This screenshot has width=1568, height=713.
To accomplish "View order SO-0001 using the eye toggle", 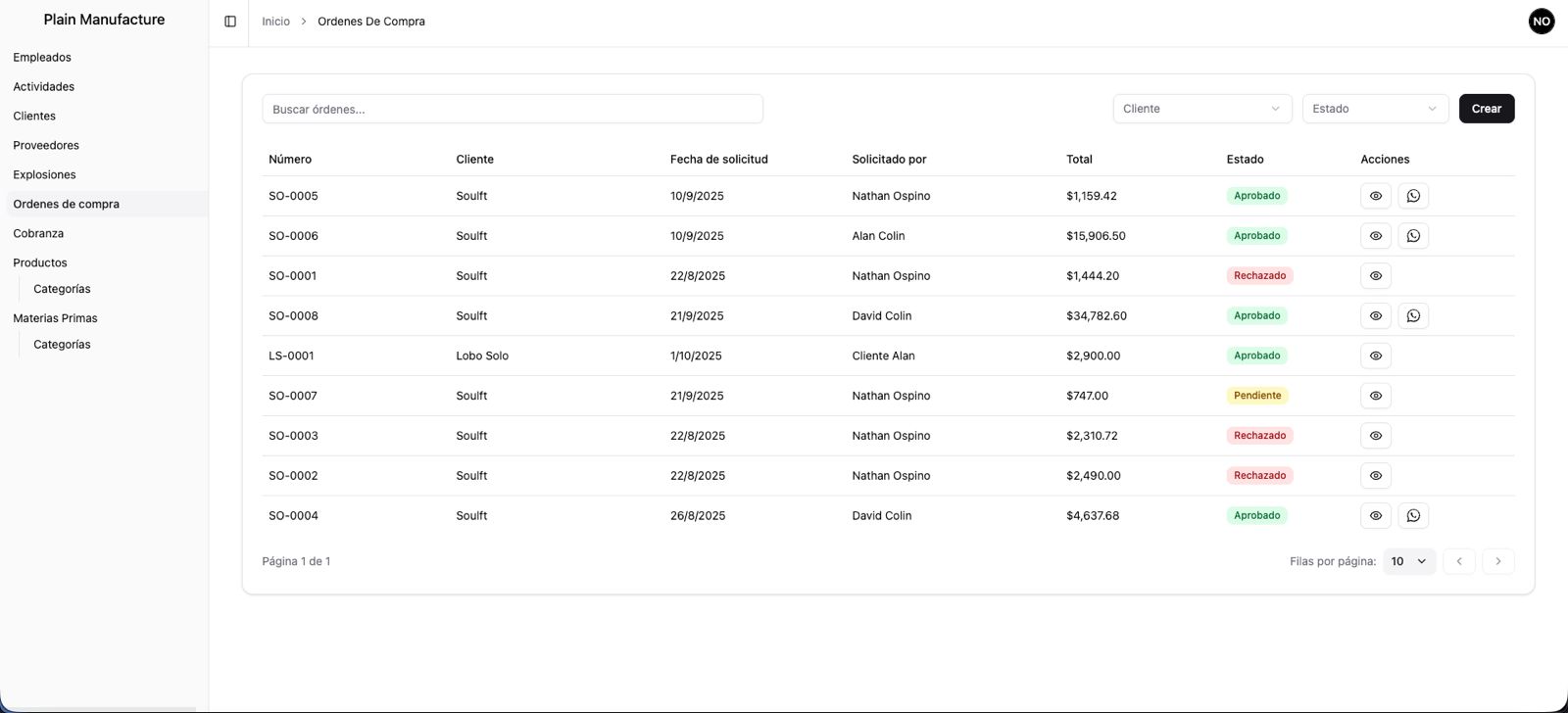I will click(x=1375, y=275).
